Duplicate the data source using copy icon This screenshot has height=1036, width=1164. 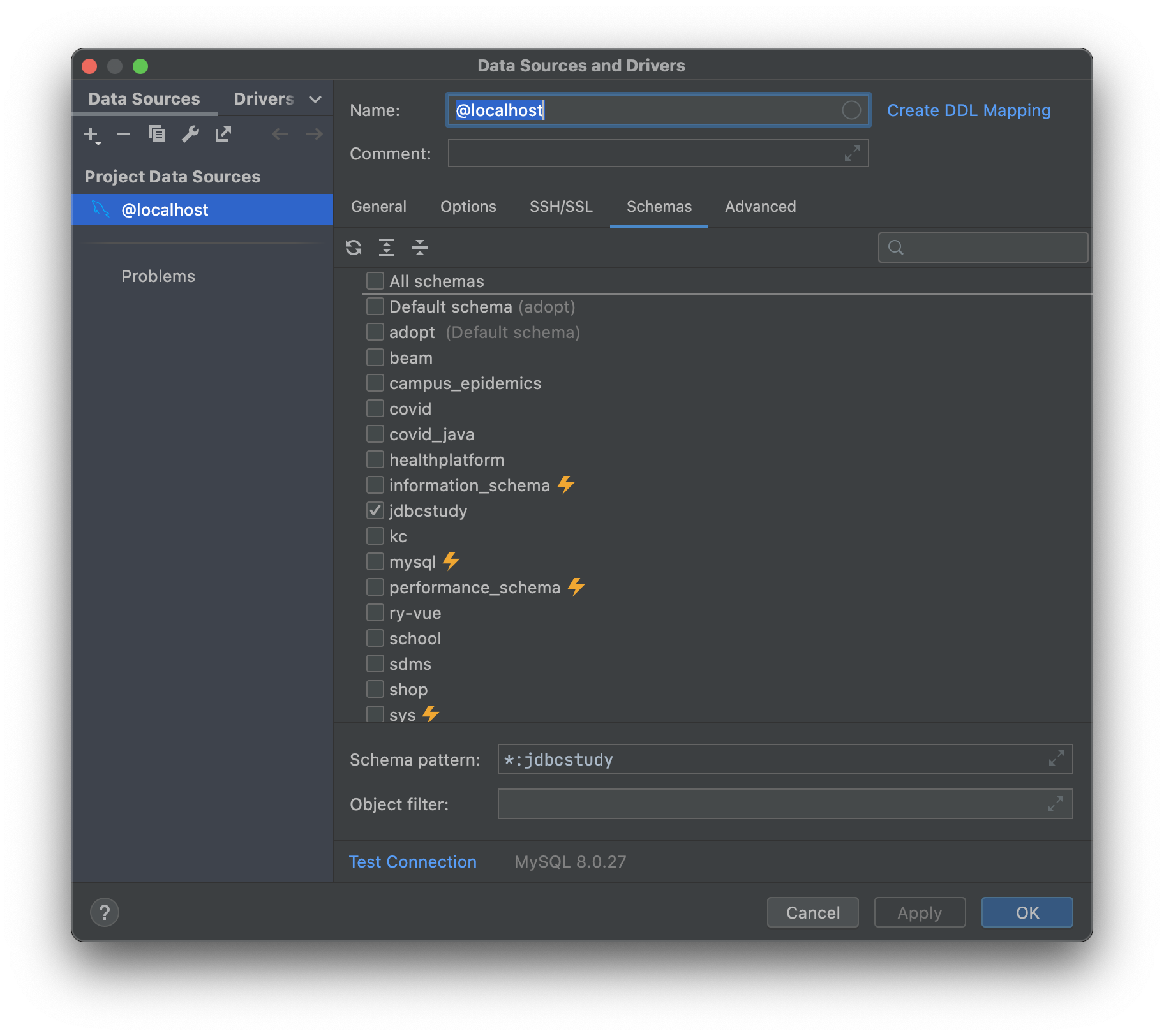157,134
